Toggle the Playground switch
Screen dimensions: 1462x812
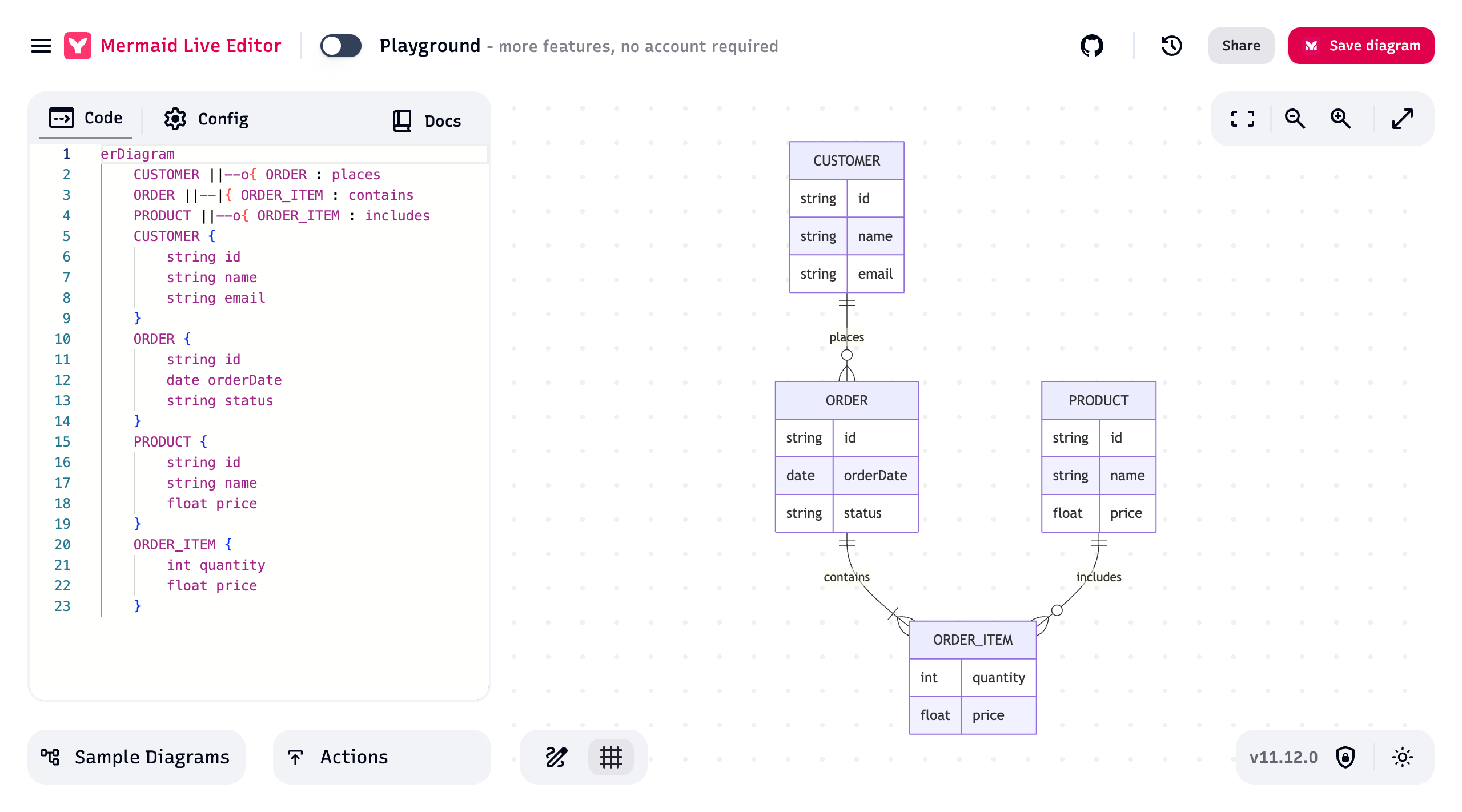pyautogui.click(x=341, y=46)
